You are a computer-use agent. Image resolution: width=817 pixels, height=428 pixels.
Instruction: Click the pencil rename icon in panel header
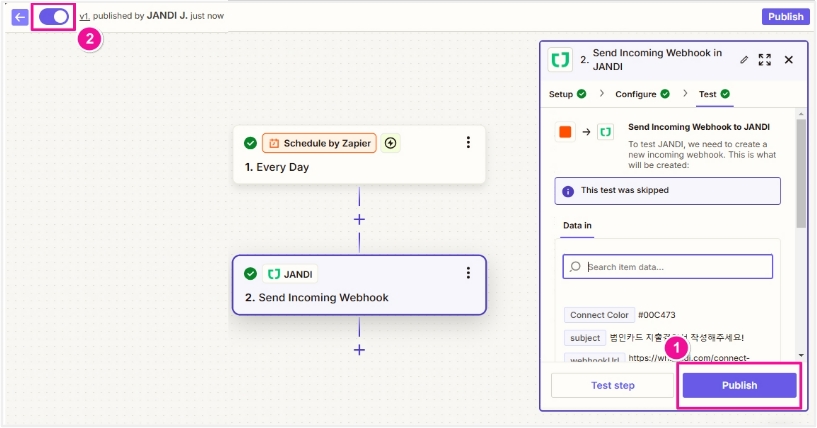tap(743, 60)
